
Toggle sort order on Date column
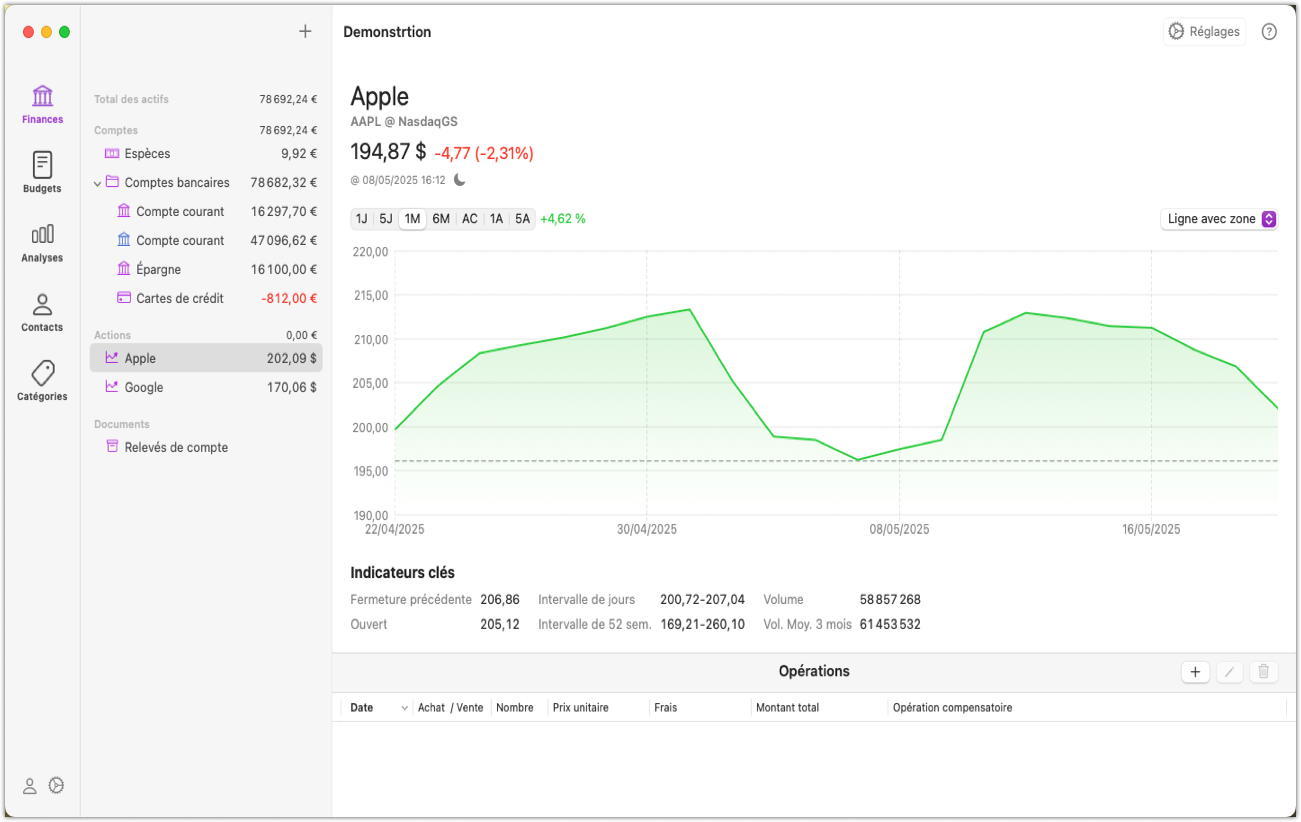[x=405, y=708]
